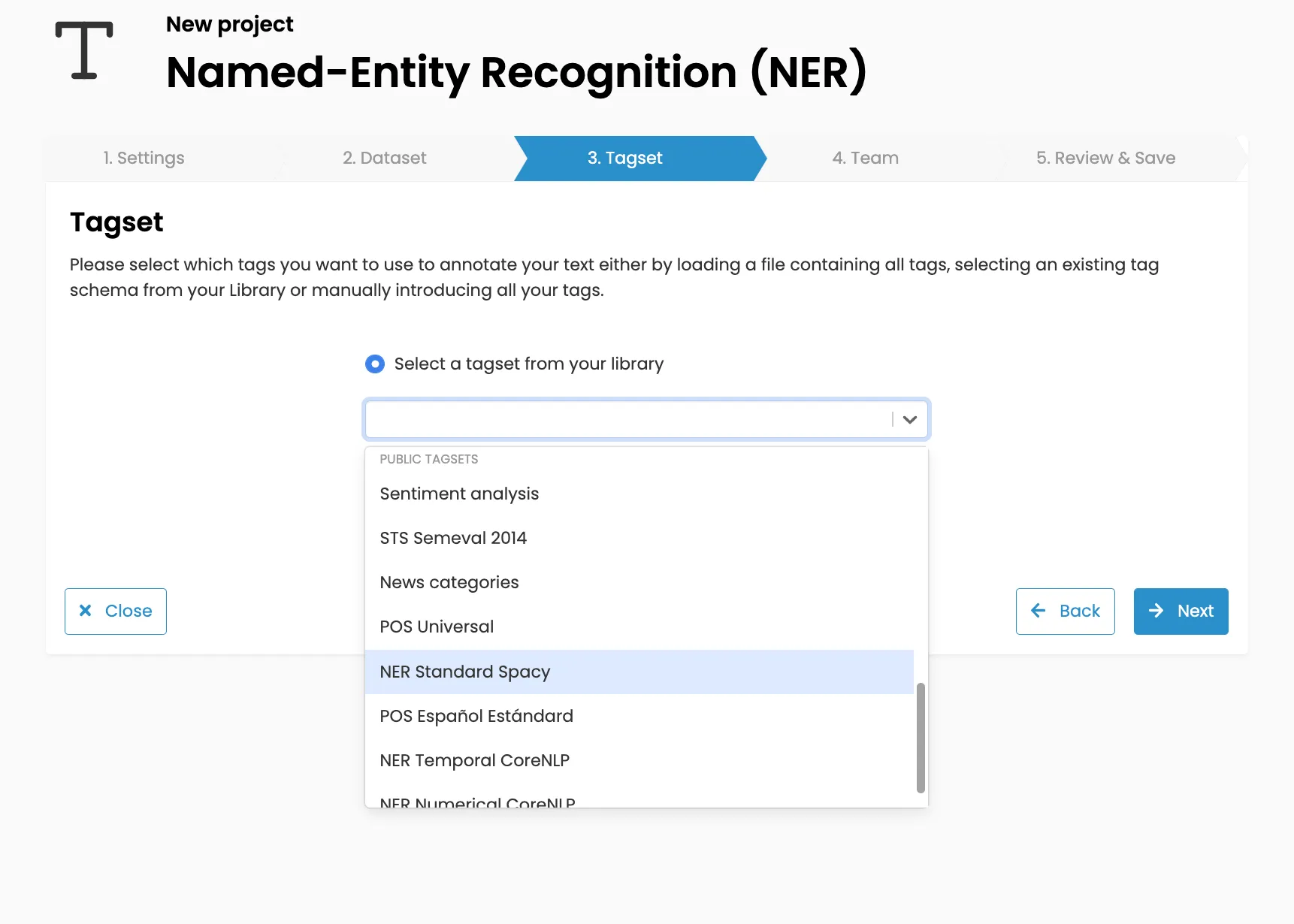Screen dimensions: 1294x924
Task: Jump to 5. Review & Save step
Action: tap(1105, 158)
